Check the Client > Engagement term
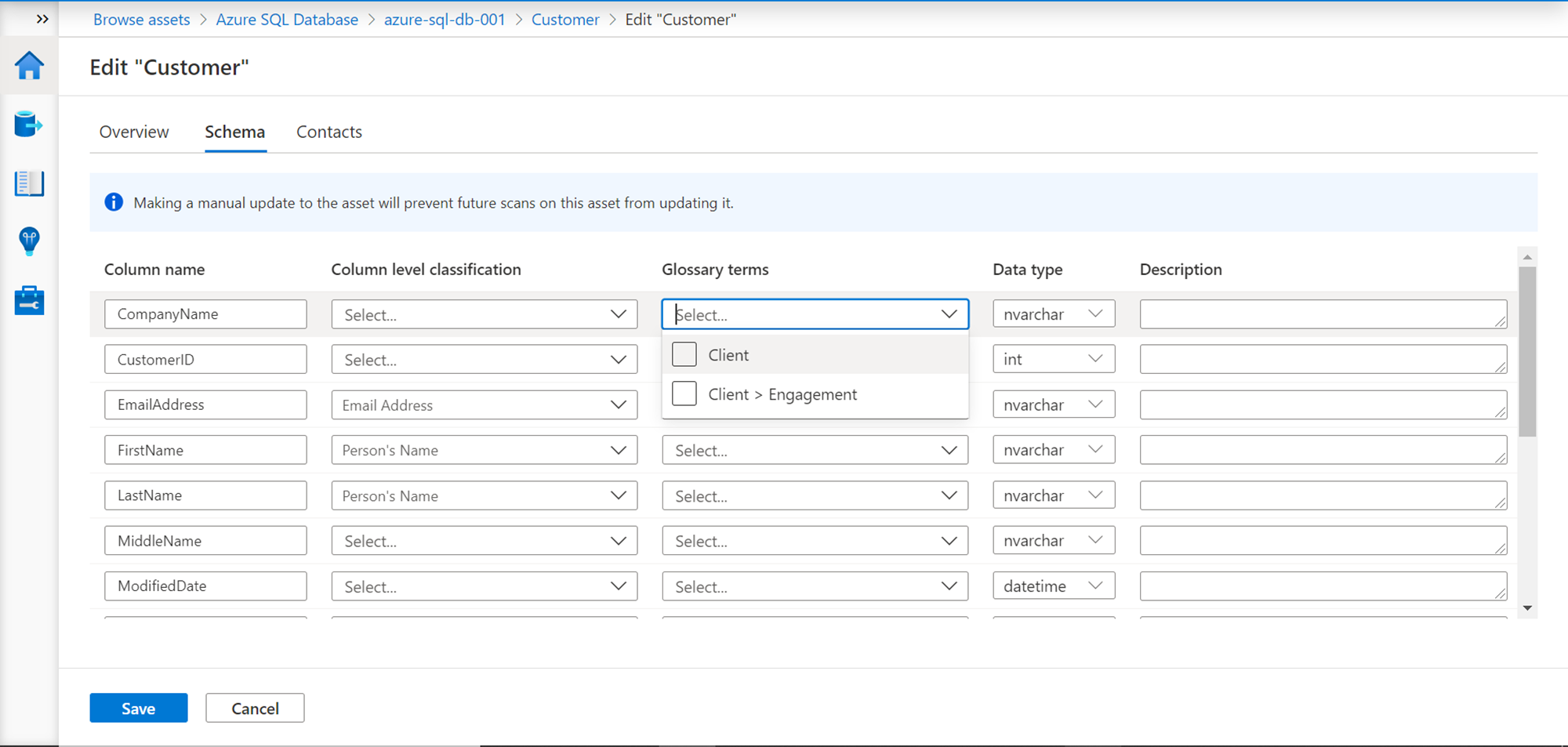1568x747 pixels. (684, 393)
